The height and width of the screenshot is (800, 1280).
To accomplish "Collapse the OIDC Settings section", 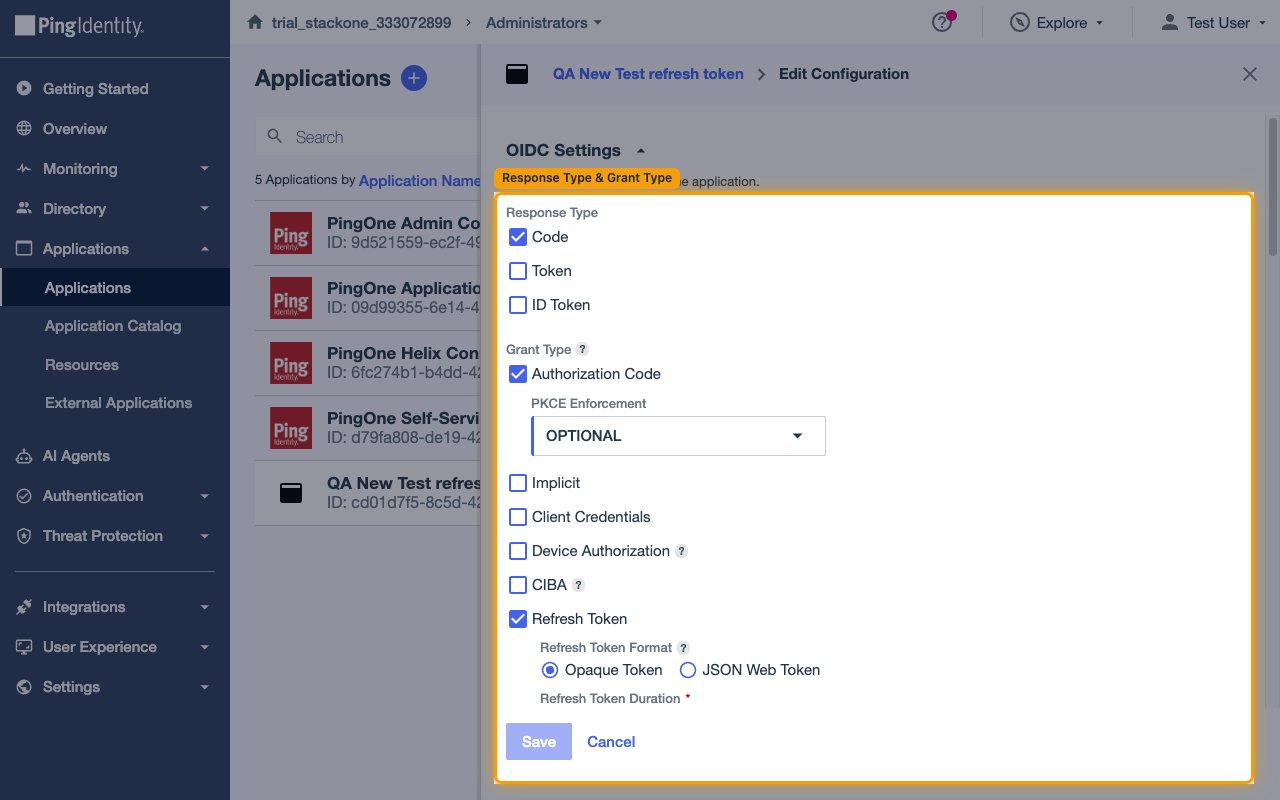I will pos(641,151).
